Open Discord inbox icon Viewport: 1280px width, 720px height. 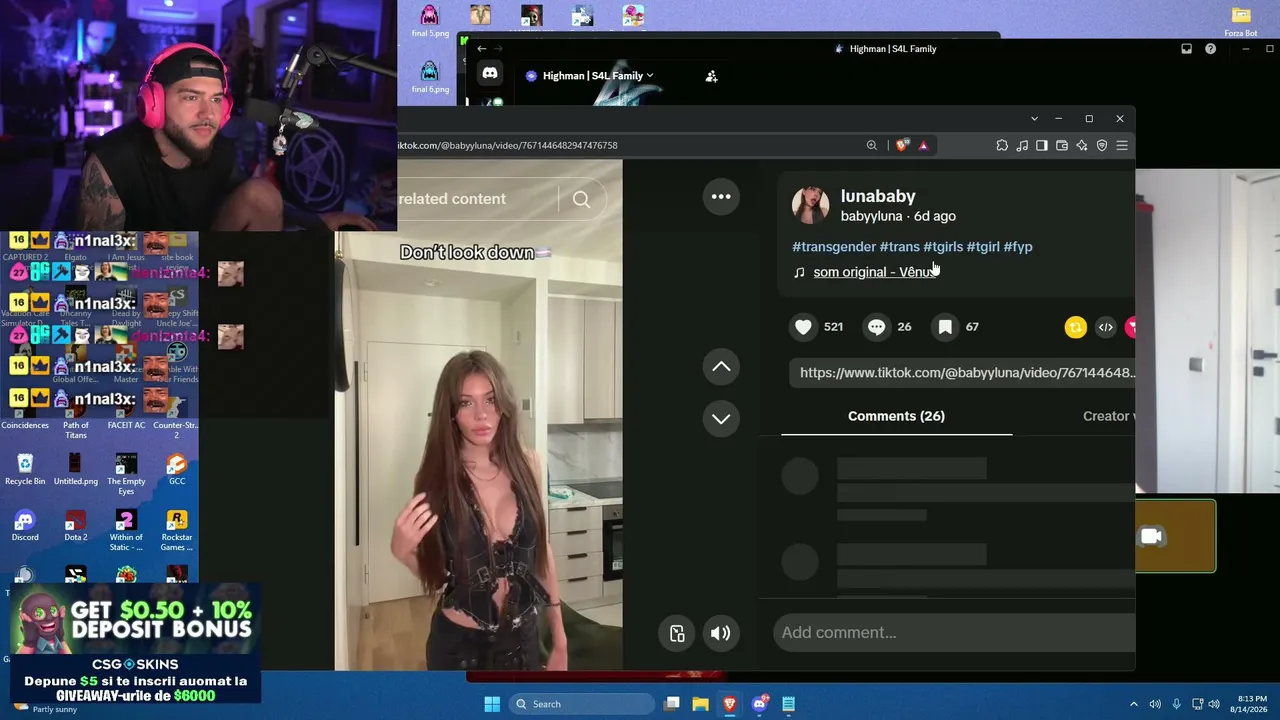(1187, 49)
